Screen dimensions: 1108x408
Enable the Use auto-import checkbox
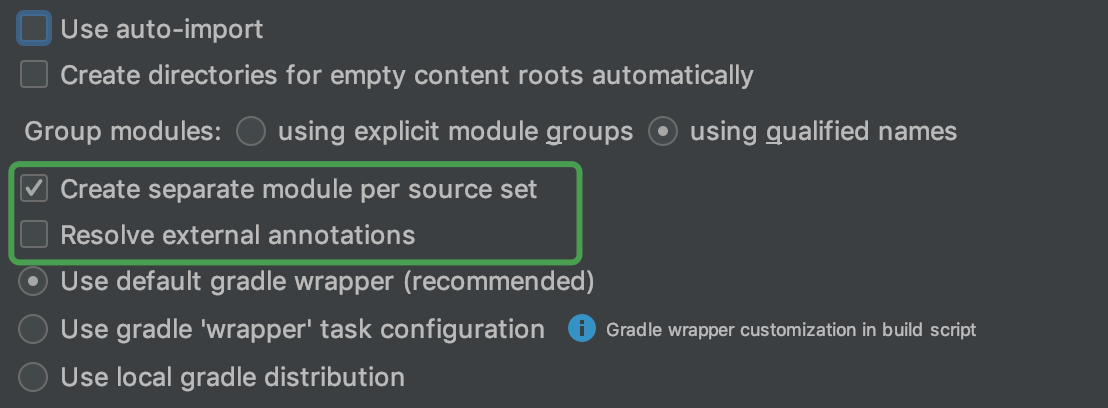34,28
